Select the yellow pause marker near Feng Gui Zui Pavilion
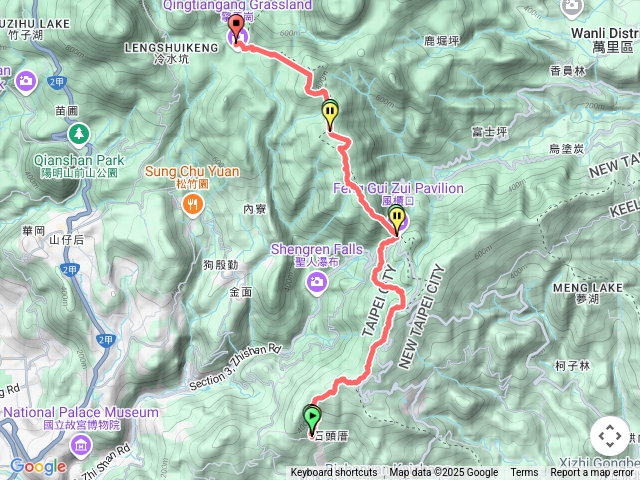Image resolution: width=640 pixels, height=480 pixels. [x=397, y=220]
